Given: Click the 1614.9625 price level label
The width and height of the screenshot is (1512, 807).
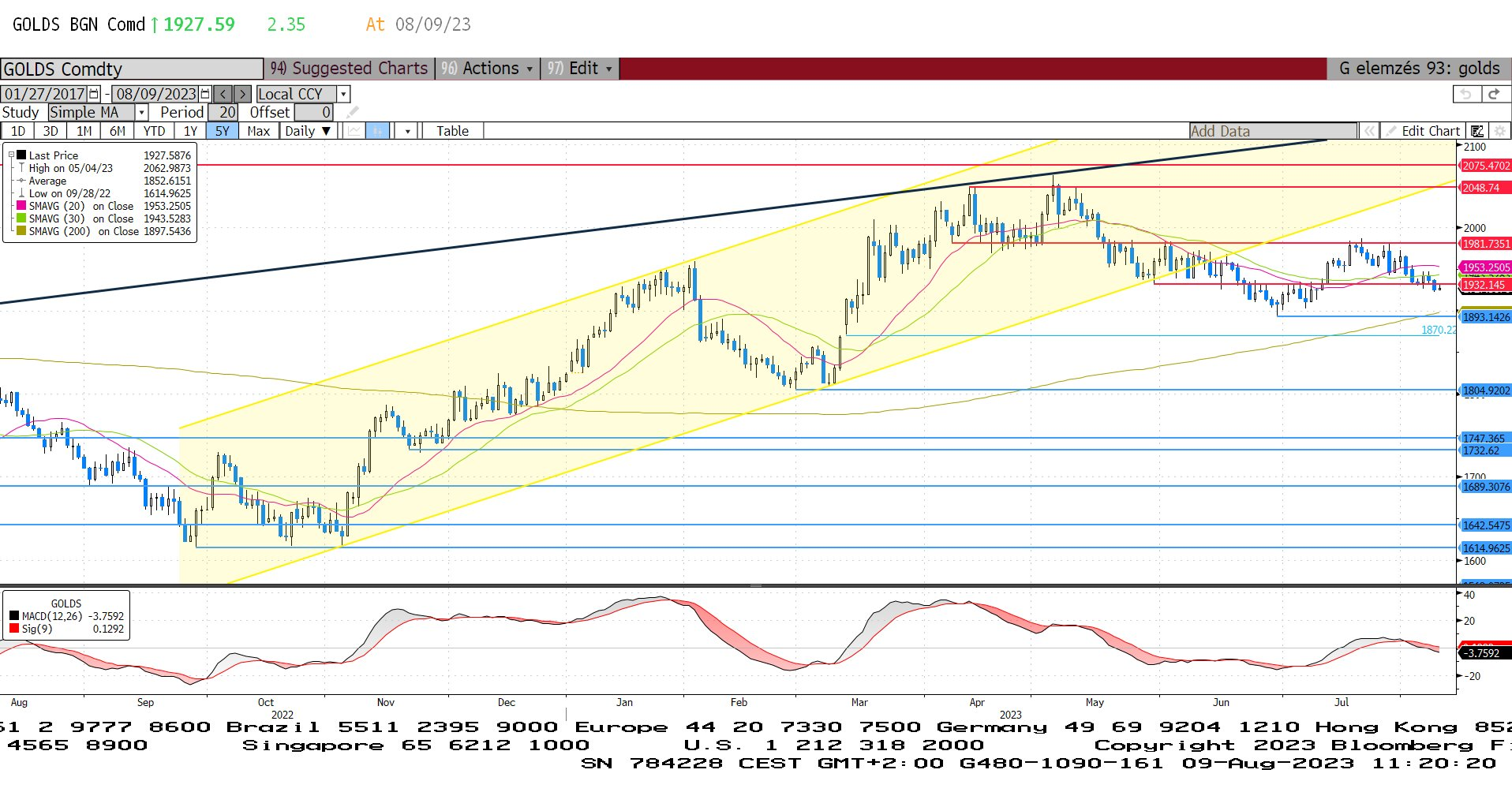Looking at the screenshot, I should click(x=1486, y=548).
